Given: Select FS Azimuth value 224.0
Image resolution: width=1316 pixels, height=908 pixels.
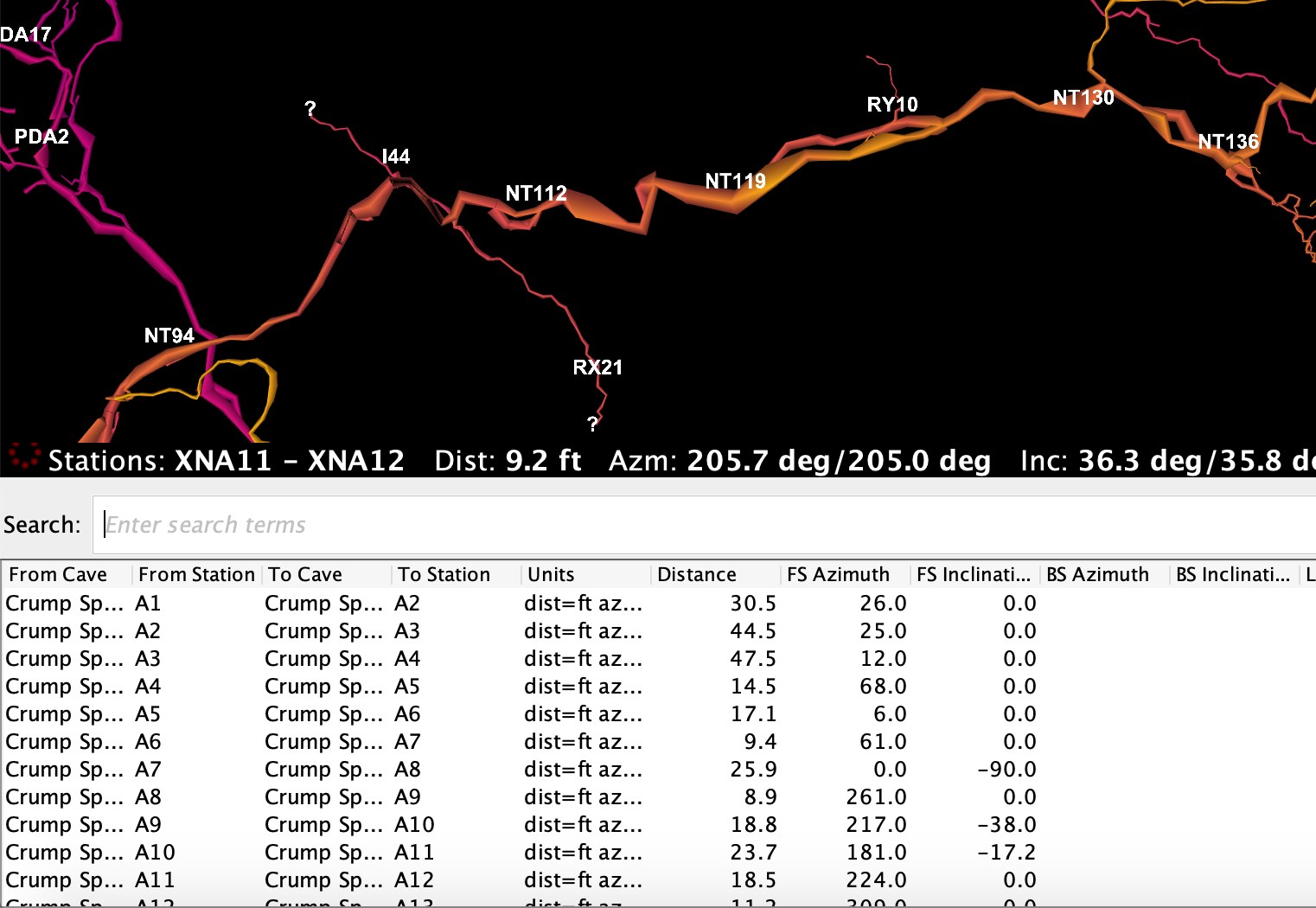Looking at the screenshot, I should (x=877, y=879).
